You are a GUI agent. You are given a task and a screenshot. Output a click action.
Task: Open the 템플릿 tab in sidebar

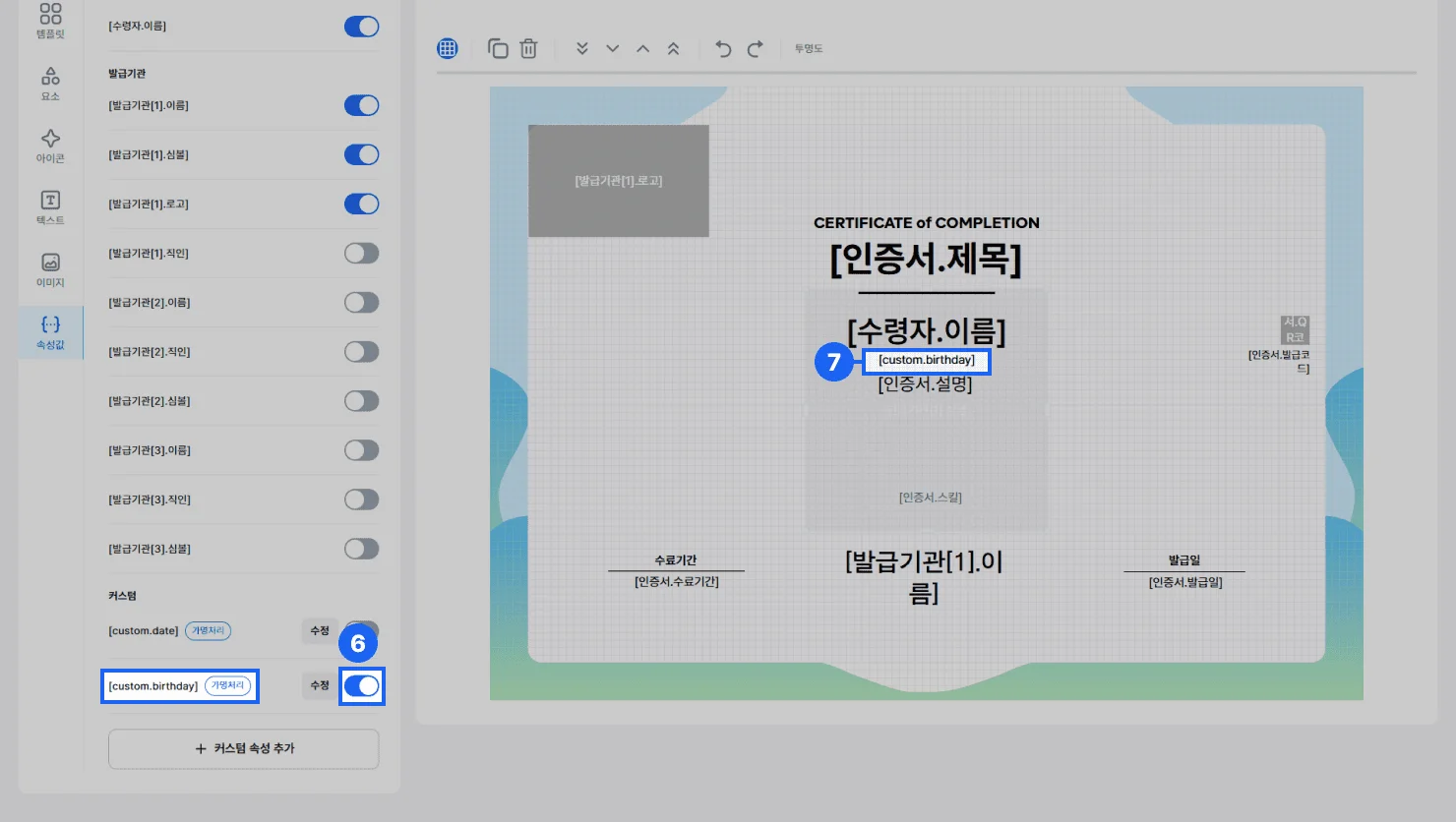[x=50, y=21]
